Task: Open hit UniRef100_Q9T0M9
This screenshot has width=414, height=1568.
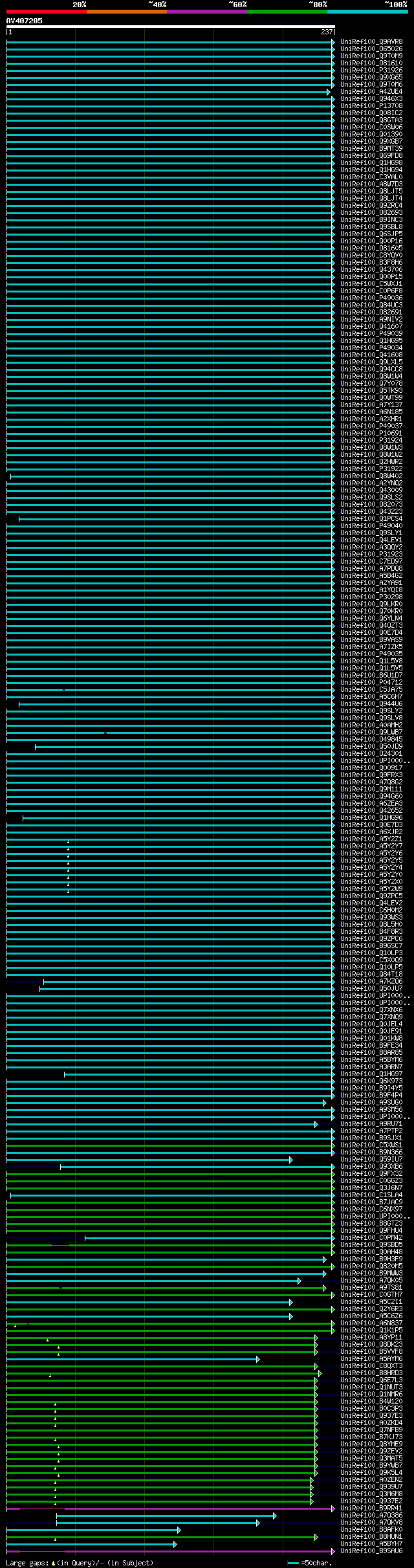Action: [371, 56]
